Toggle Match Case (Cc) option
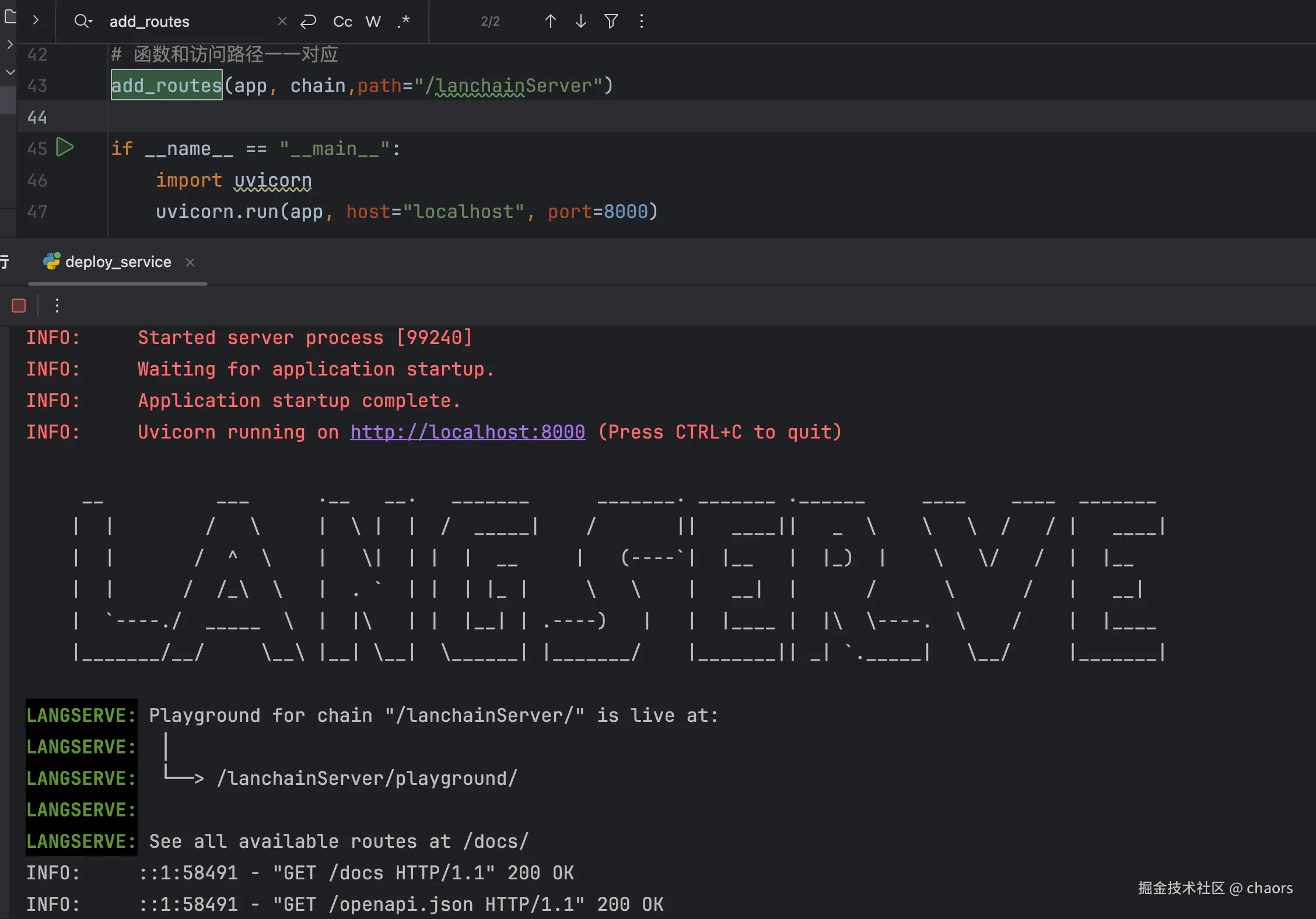This screenshot has height=919, width=1316. pos(342,22)
